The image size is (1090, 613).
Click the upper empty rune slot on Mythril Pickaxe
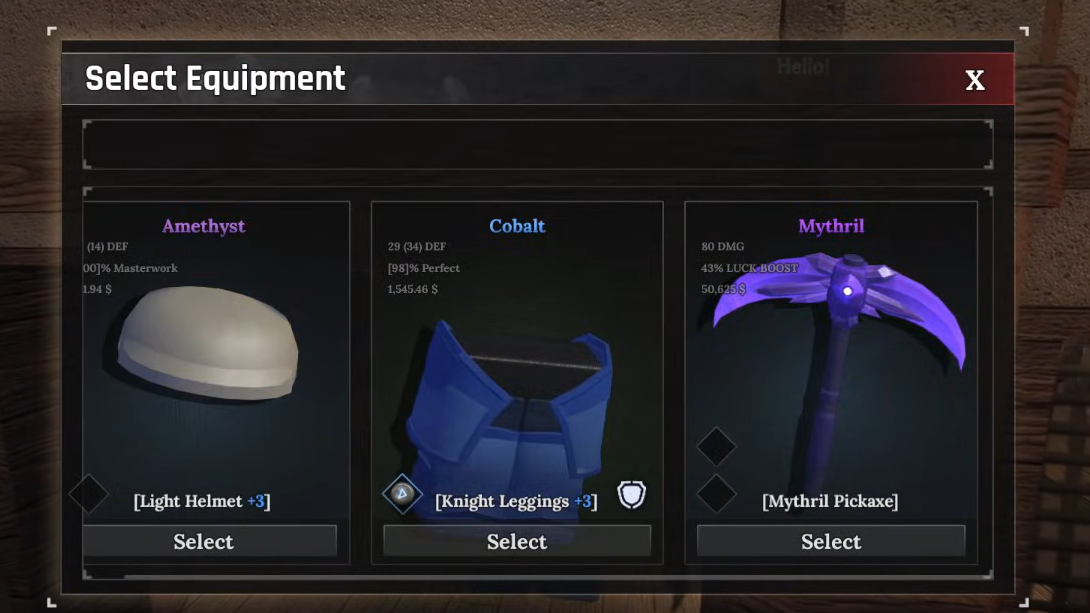tap(716, 446)
